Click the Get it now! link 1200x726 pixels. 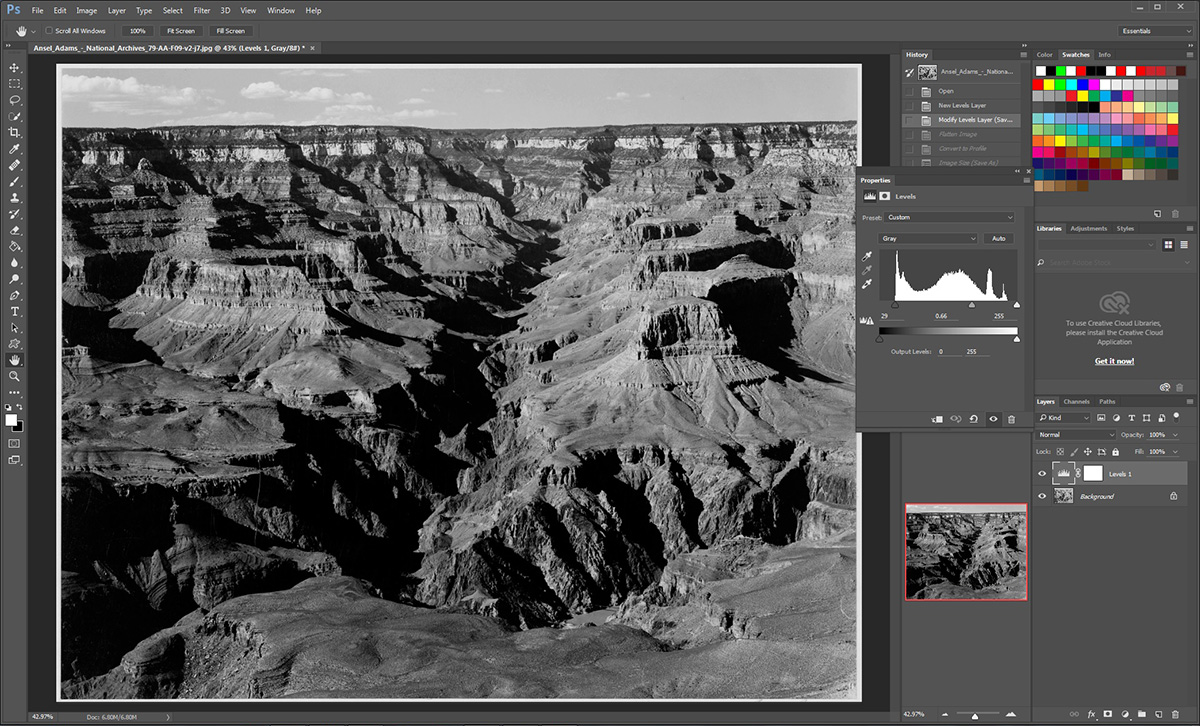pyautogui.click(x=1114, y=361)
